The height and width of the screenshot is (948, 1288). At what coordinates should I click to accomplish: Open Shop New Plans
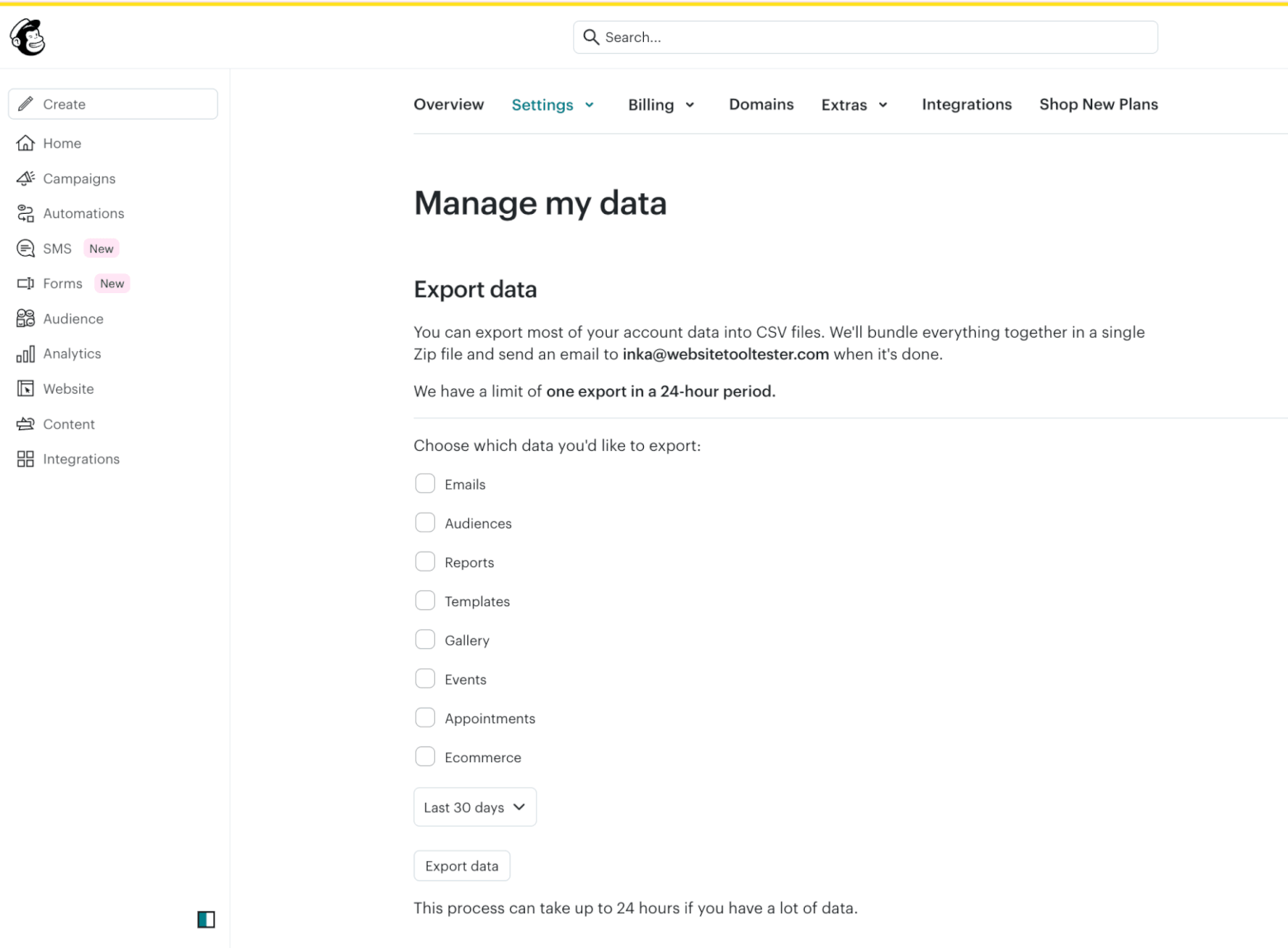(x=1098, y=104)
